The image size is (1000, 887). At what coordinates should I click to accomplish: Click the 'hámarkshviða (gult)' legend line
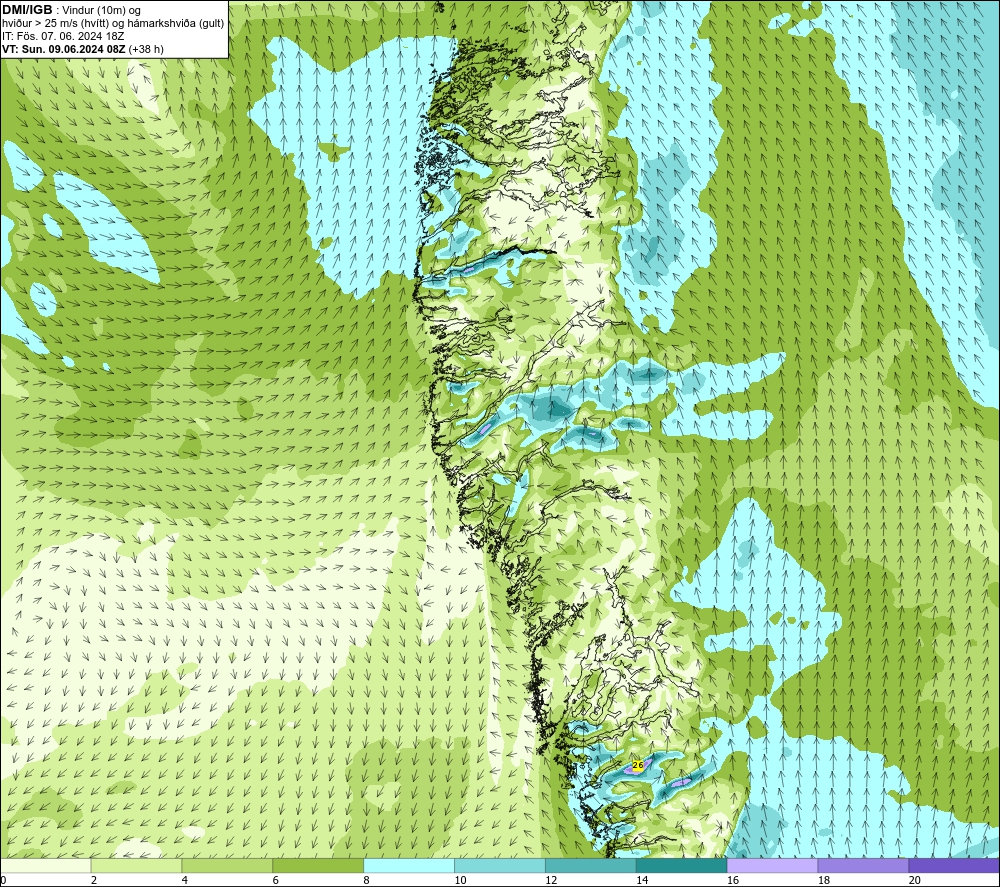177,24
